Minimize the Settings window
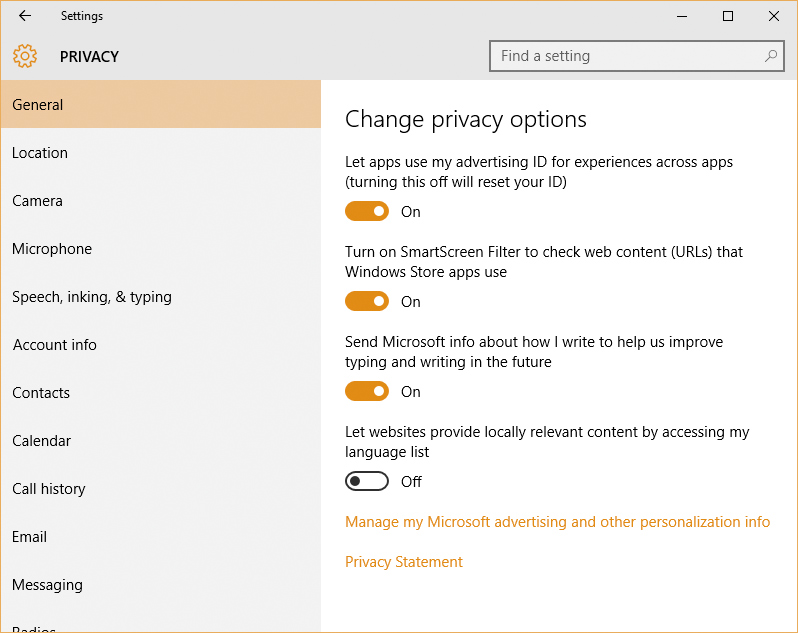 coord(682,16)
